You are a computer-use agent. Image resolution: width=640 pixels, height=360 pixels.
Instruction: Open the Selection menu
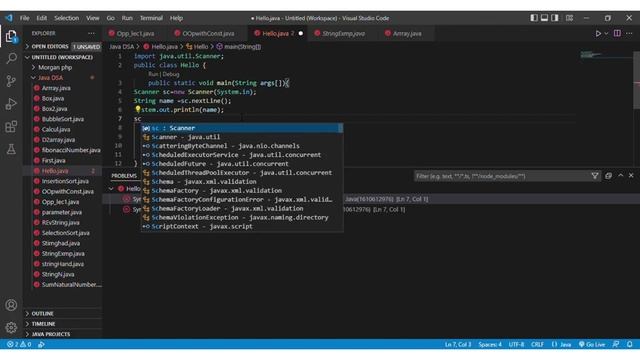tap(67, 18)
